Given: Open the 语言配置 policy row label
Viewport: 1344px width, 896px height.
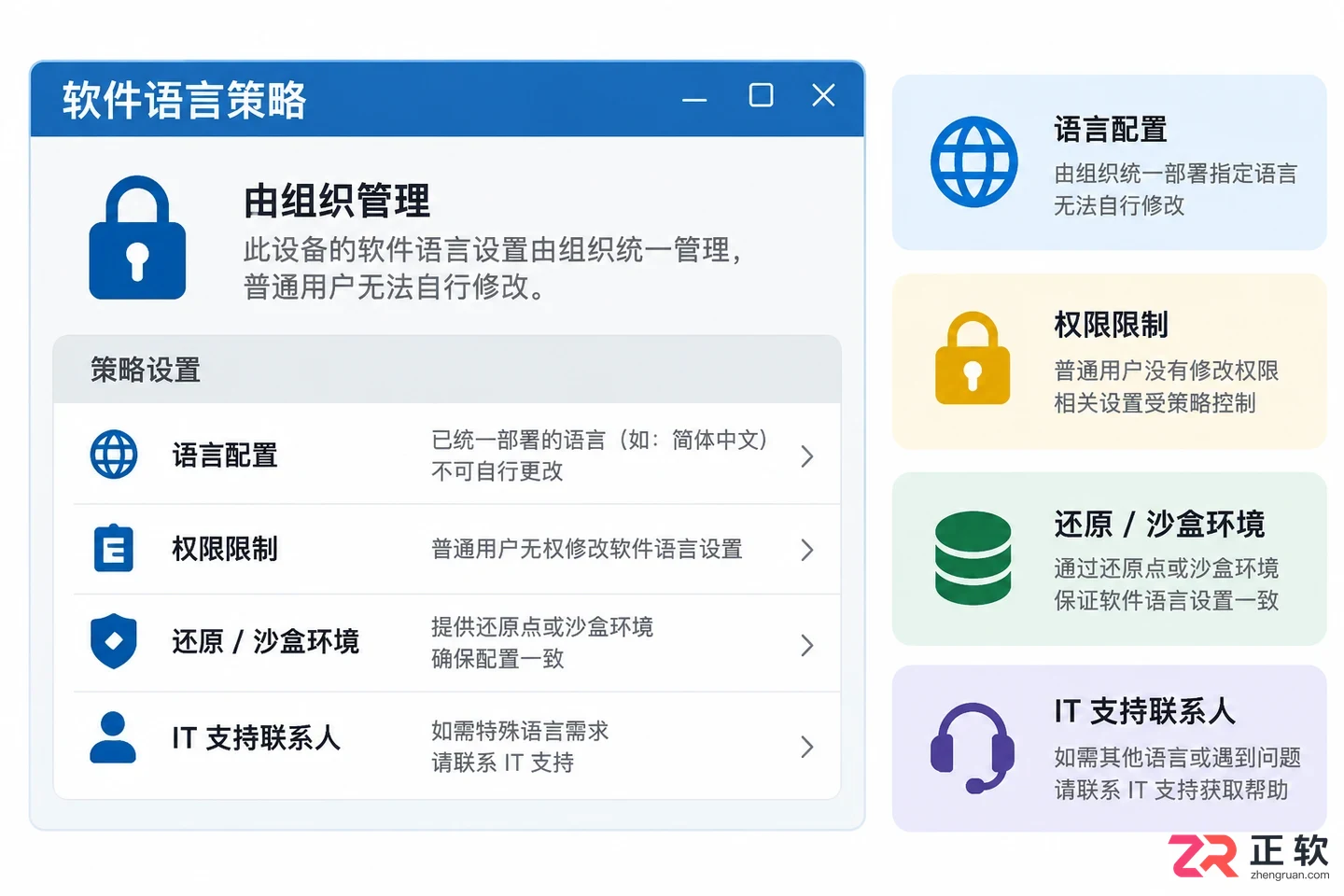Looking at the screenshot, I should [225, 455].
